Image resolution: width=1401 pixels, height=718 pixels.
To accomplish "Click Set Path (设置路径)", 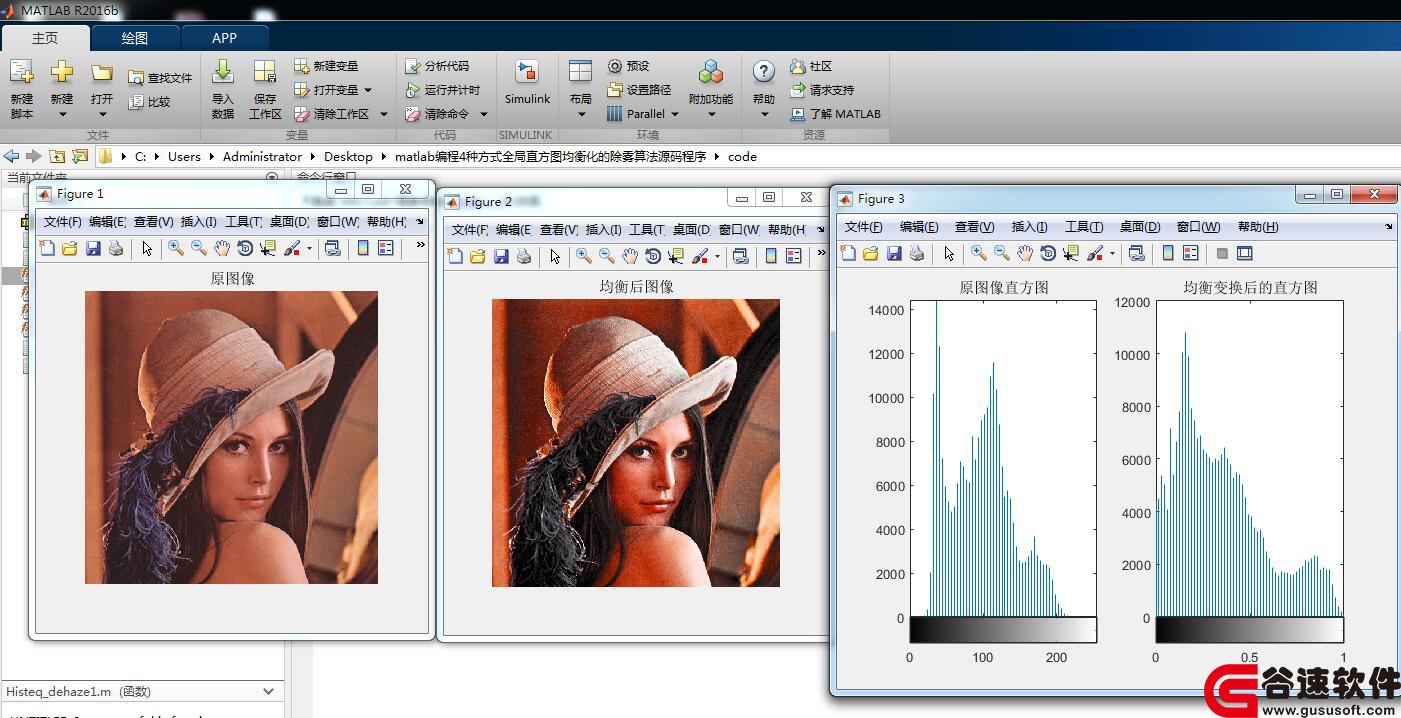I will click(x=639, y=90).
